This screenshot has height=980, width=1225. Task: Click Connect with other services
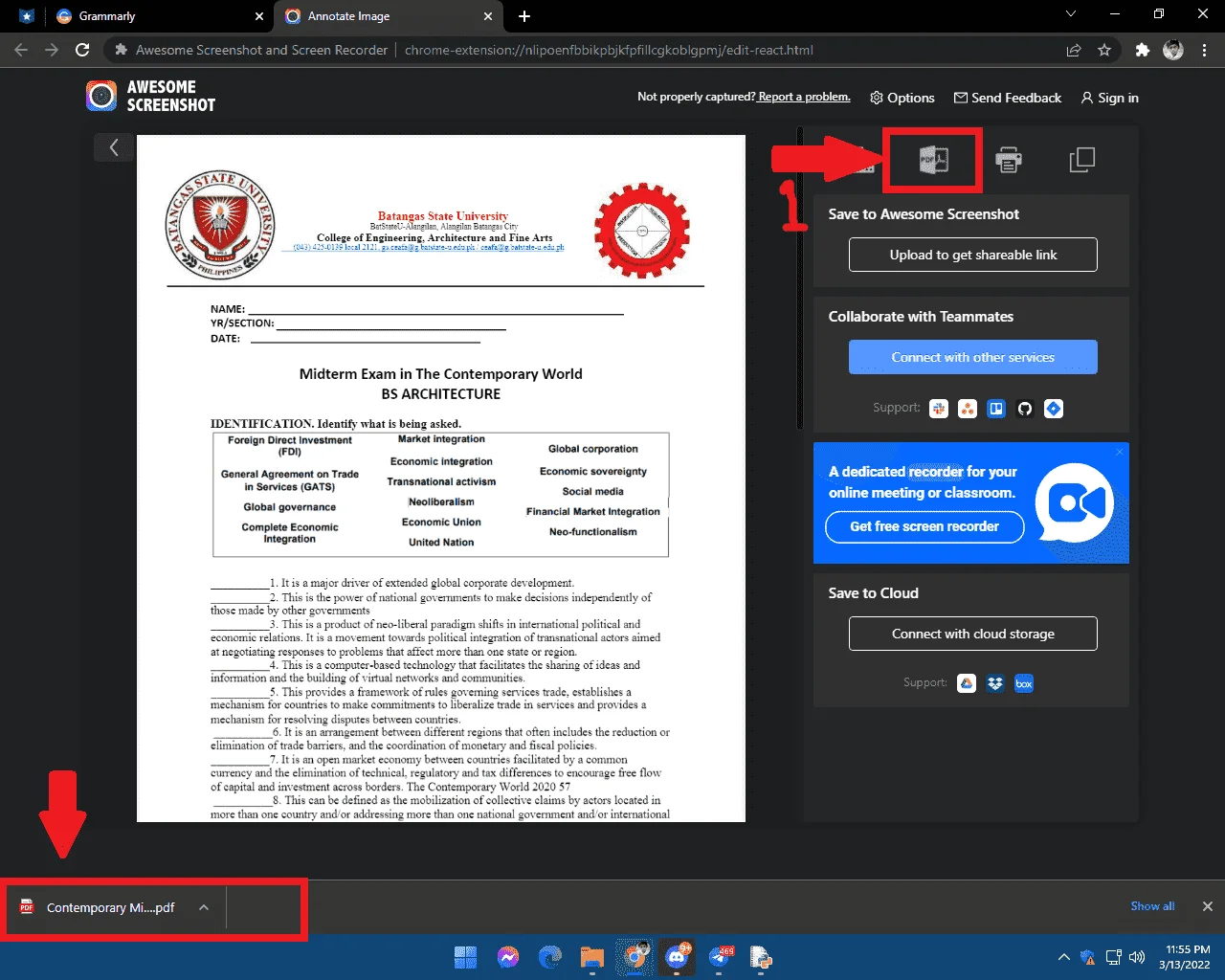pyautogui.click(x=973, y=357)
